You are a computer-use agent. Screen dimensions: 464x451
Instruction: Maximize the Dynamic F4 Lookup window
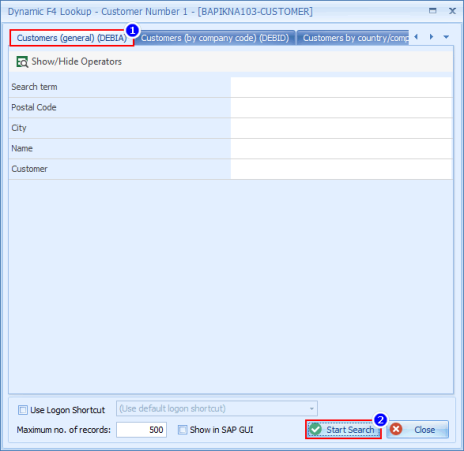tap(433, 11)
